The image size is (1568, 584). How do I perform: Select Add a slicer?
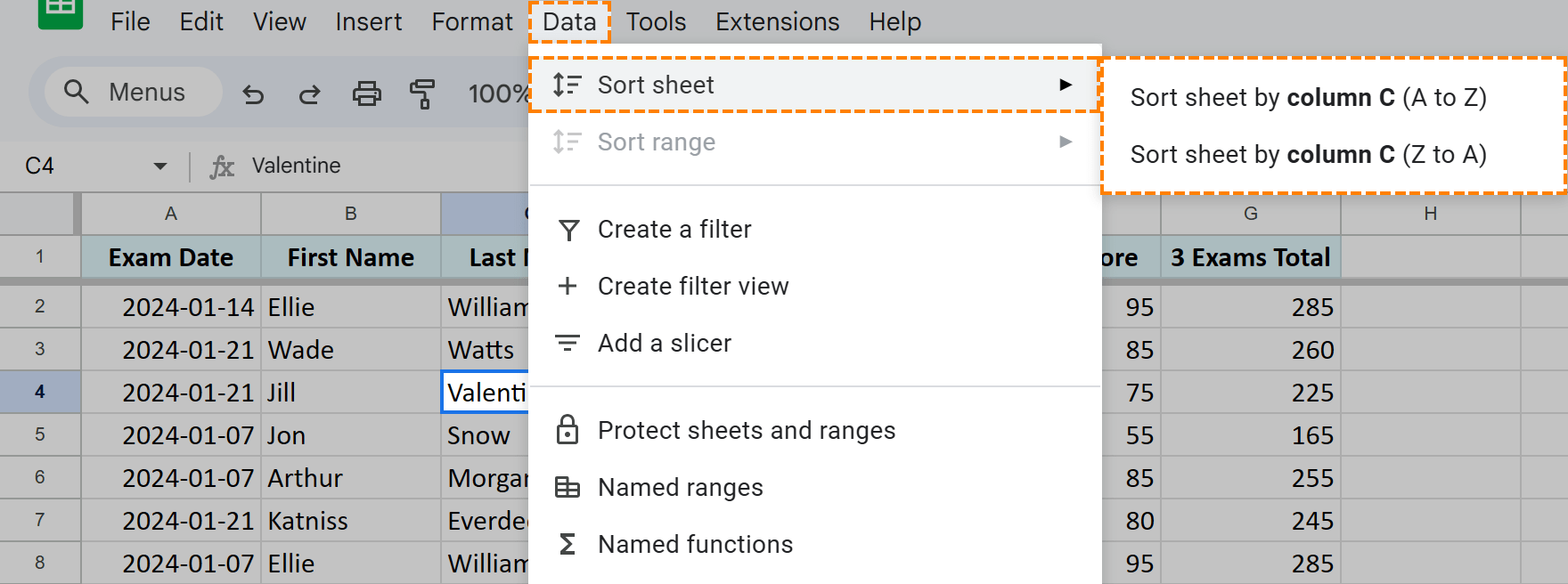815,343
